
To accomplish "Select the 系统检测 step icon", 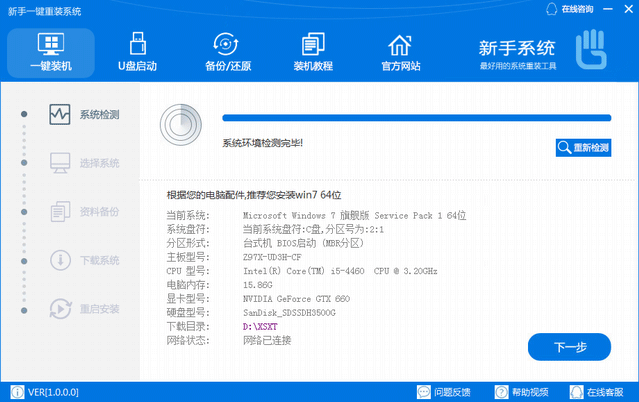I will tap(60, 114).
